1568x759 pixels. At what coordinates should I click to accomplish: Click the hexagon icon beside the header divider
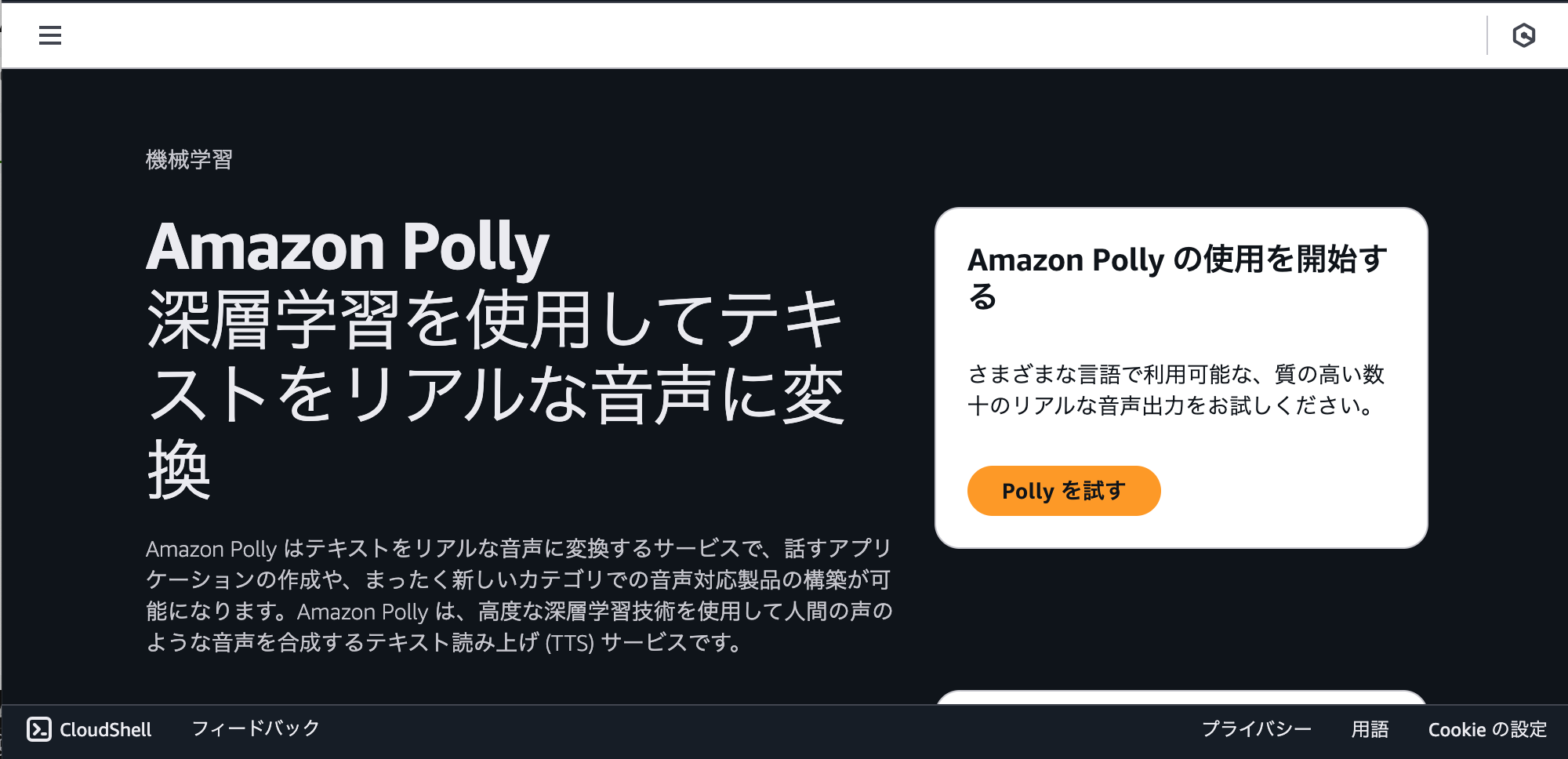[1526, 34]
